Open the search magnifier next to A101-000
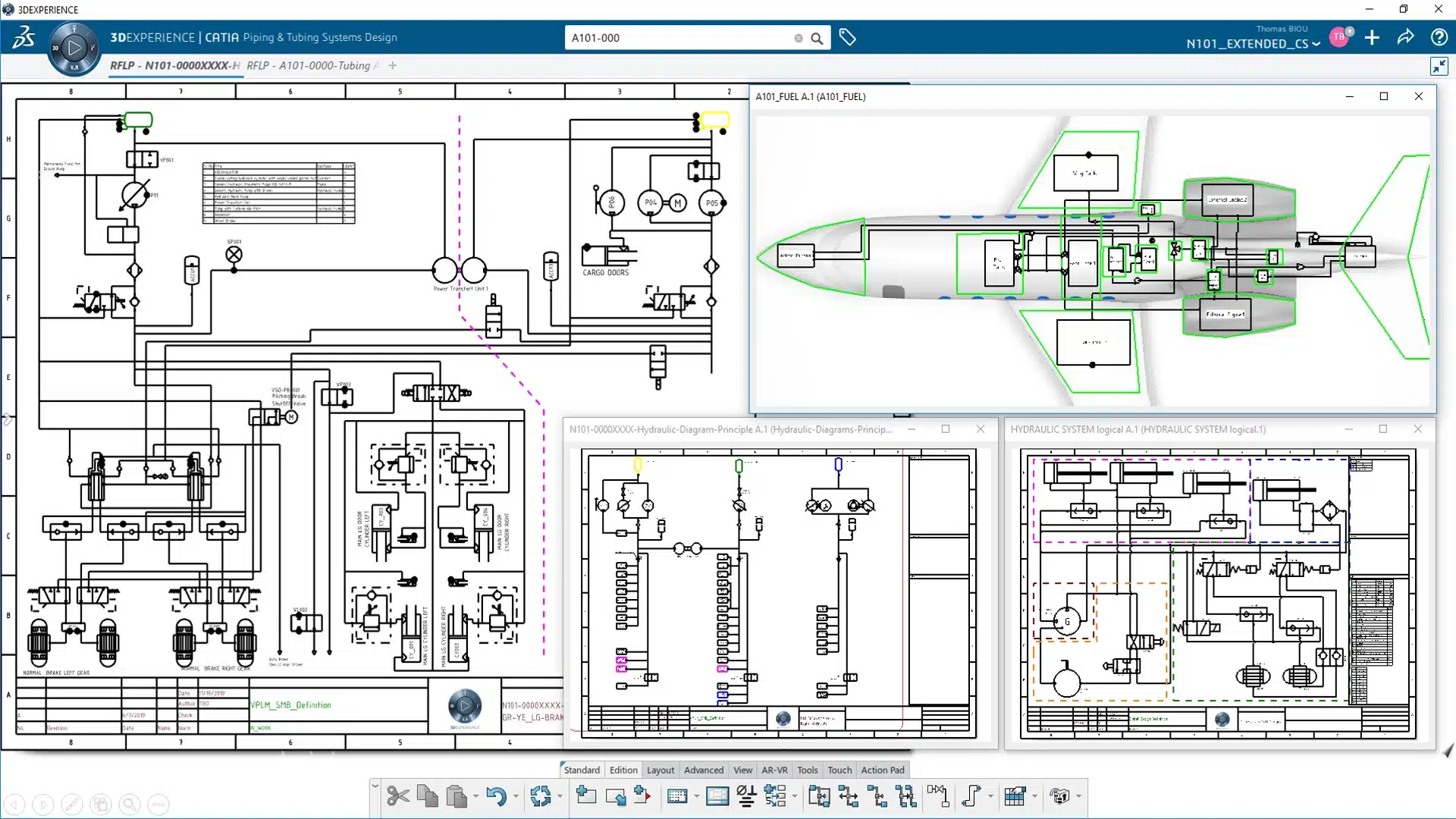 point(817,37)
